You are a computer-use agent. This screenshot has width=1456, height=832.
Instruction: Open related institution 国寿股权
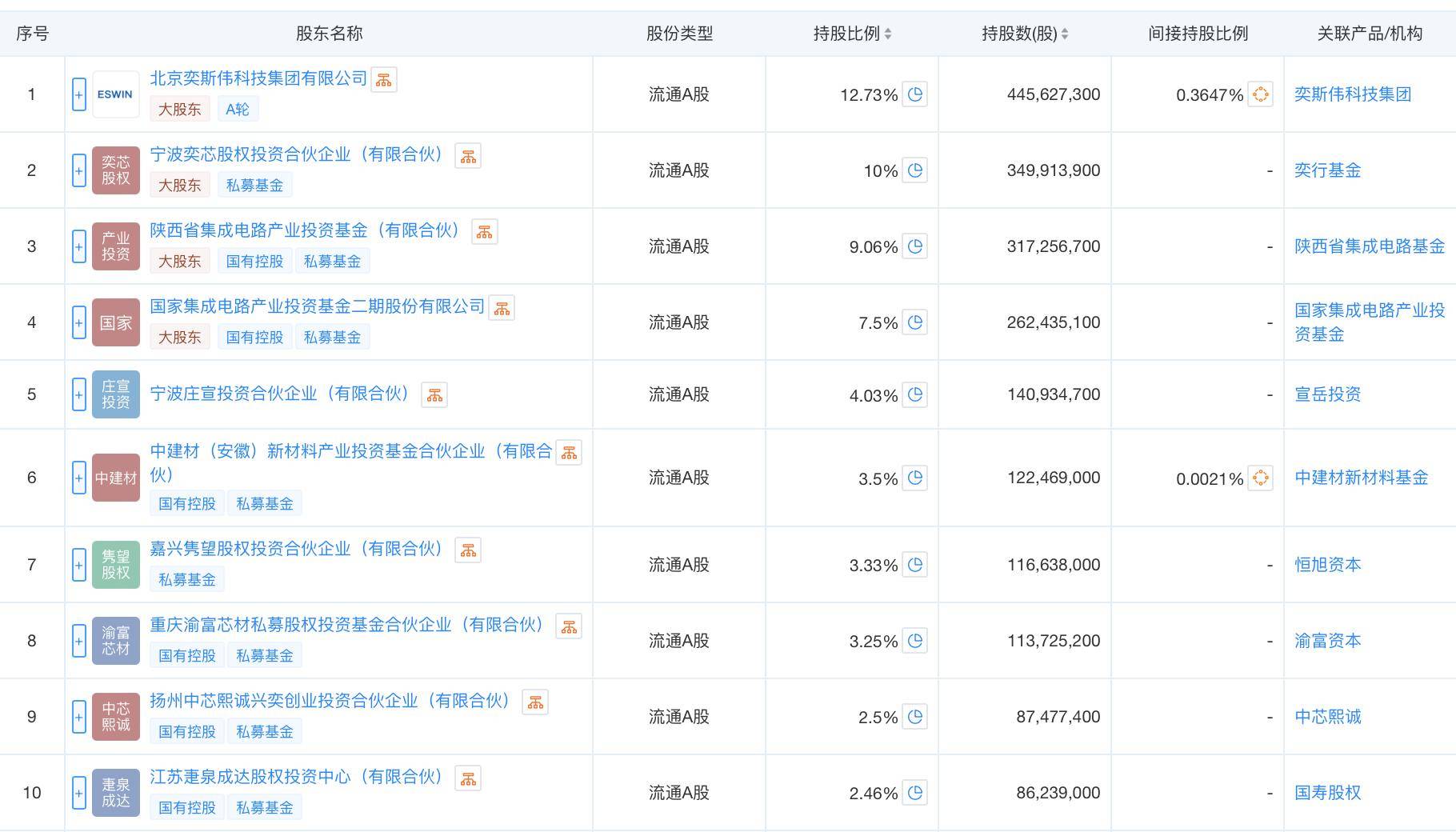[1327, 793]
